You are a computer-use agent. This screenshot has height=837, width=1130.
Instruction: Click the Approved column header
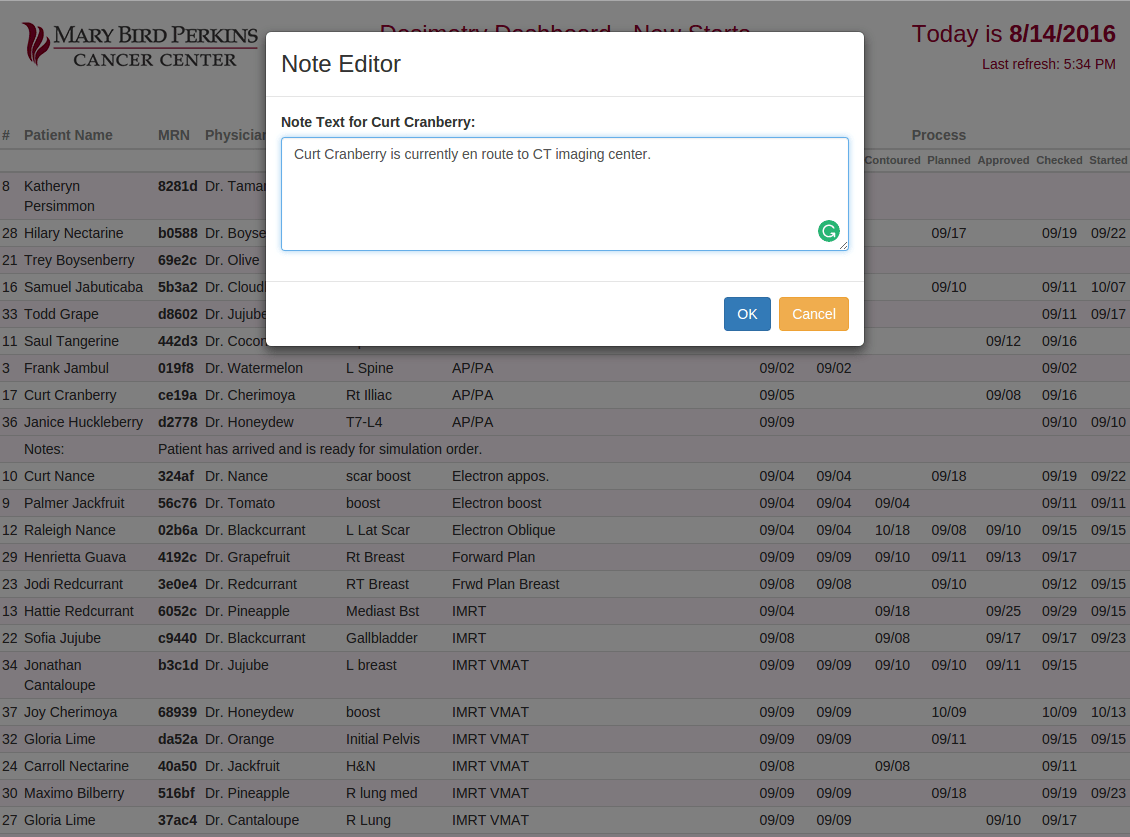tap(1003, 160)
